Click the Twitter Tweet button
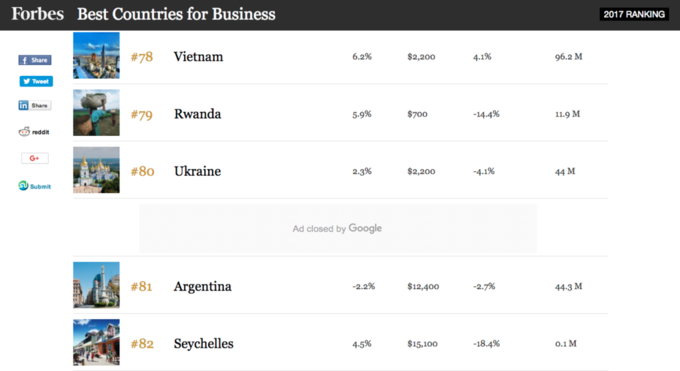Viewport: 680px width, 371px height. pyautogui.click(x=36, y=81)
